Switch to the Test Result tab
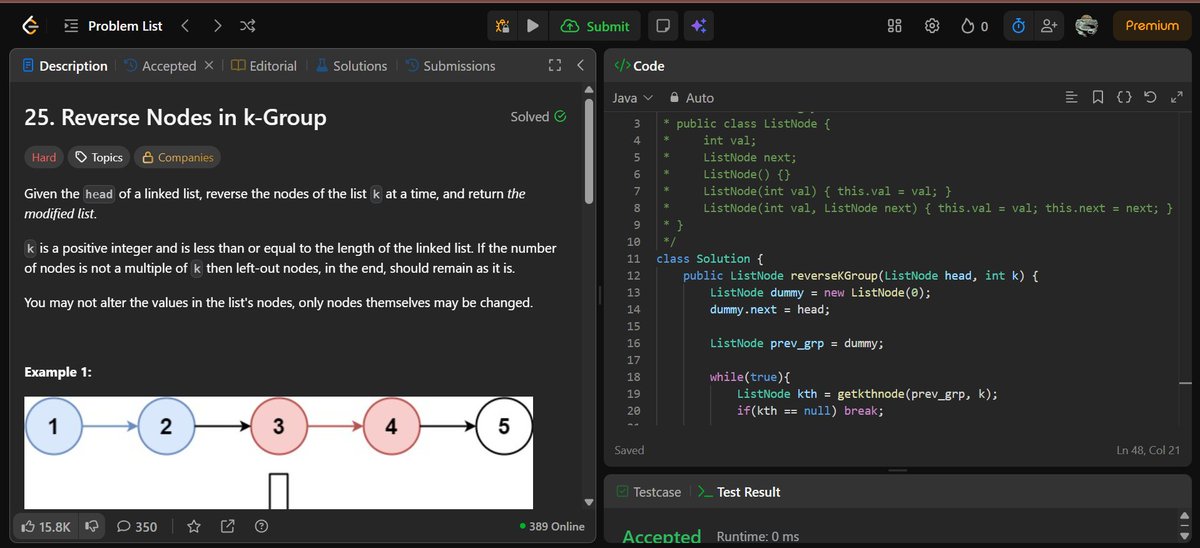 pos(739,492)
